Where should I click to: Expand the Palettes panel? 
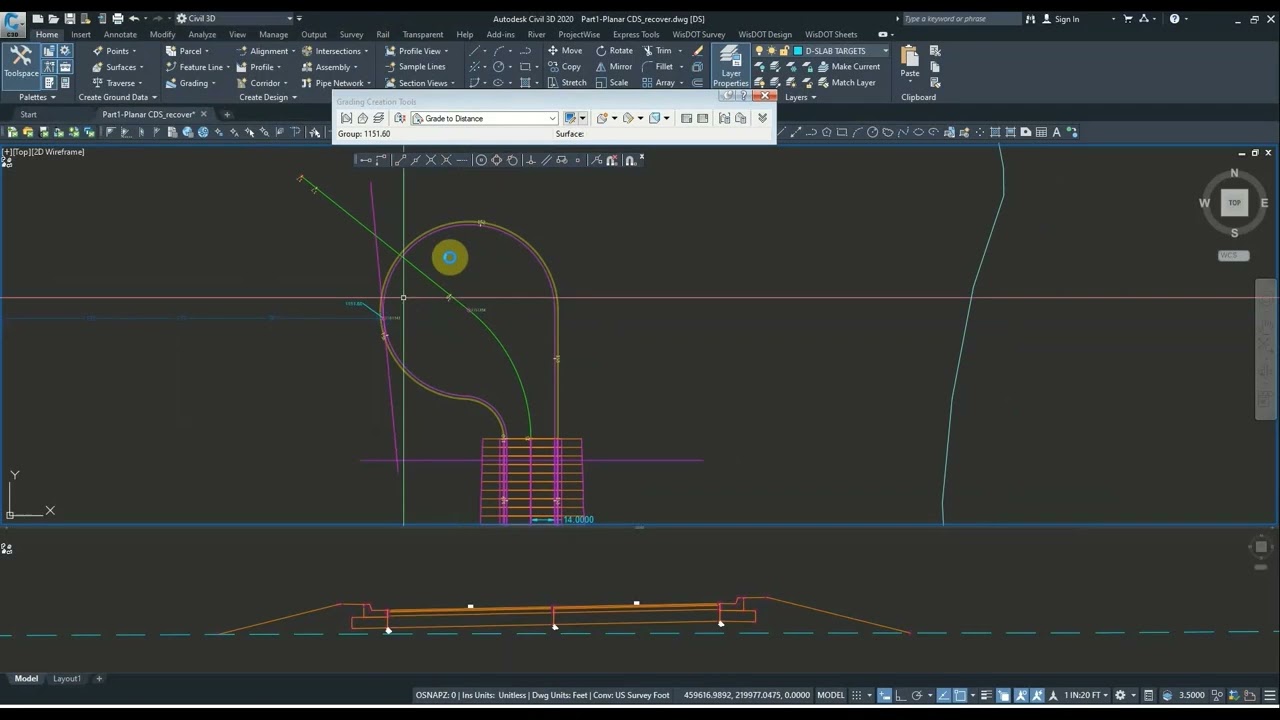[x=37, y=97]
